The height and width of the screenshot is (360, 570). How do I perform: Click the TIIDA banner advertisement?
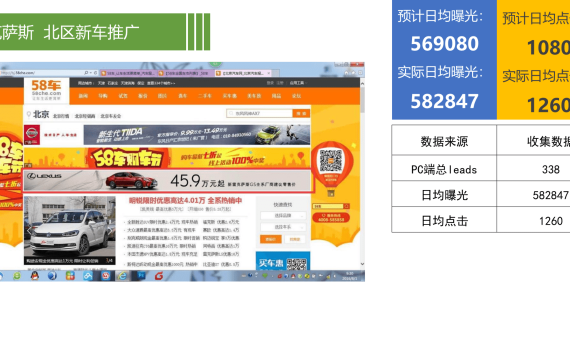click(197, 135)
